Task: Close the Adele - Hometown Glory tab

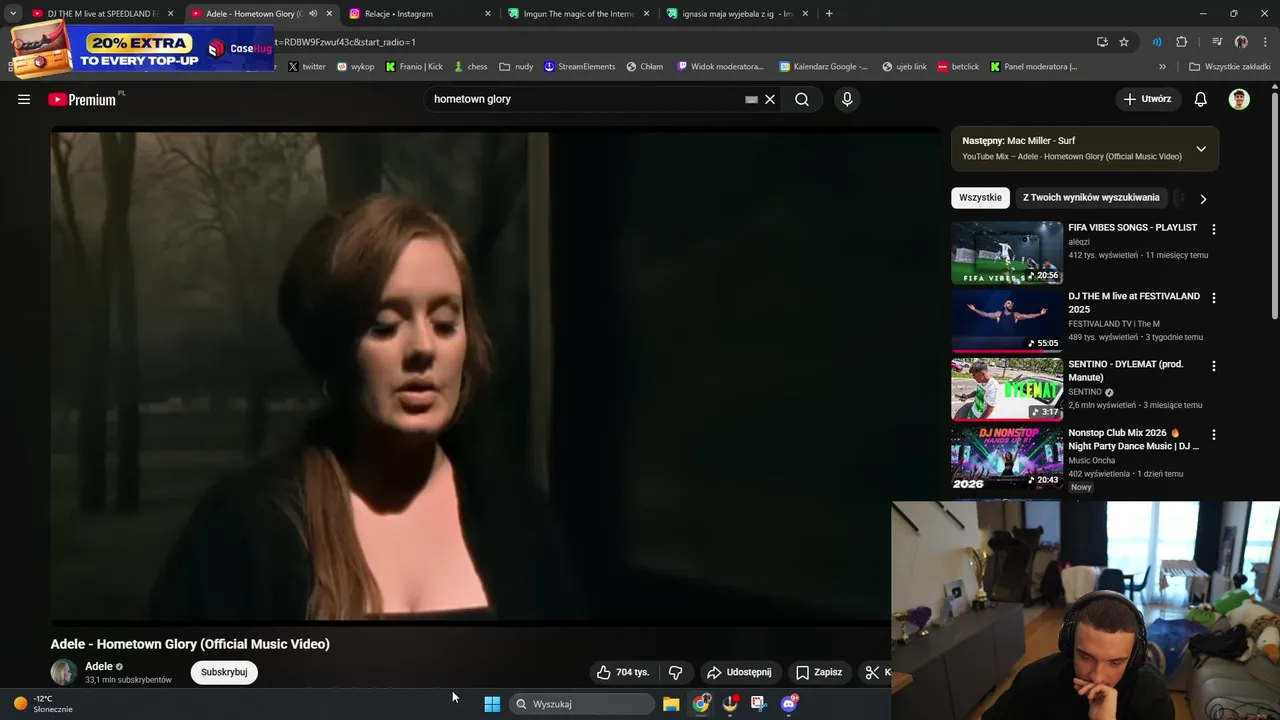Action: point(329,14)
